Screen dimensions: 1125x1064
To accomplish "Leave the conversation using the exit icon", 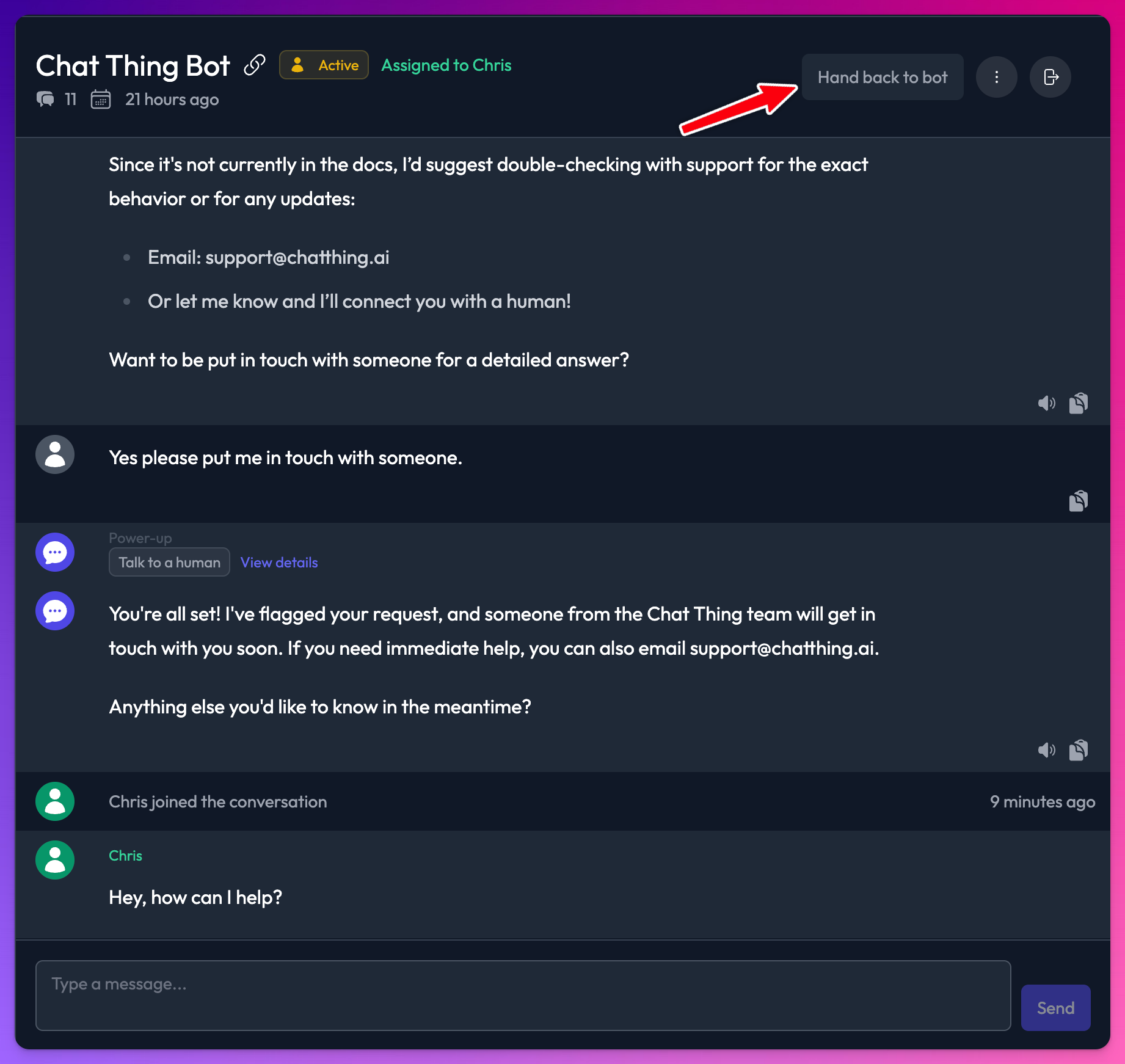I will [x=1050, y=76].
